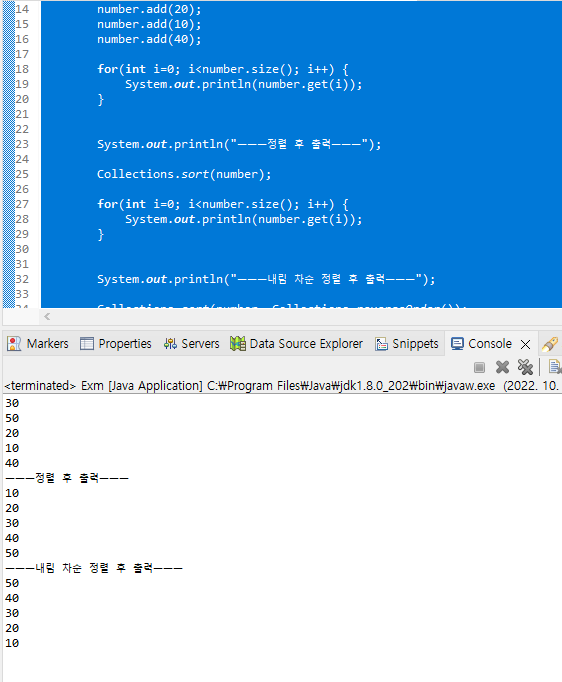The image size is (562, 682).
Task: Click line number 15 in the gutter
Action: point(22,24)
